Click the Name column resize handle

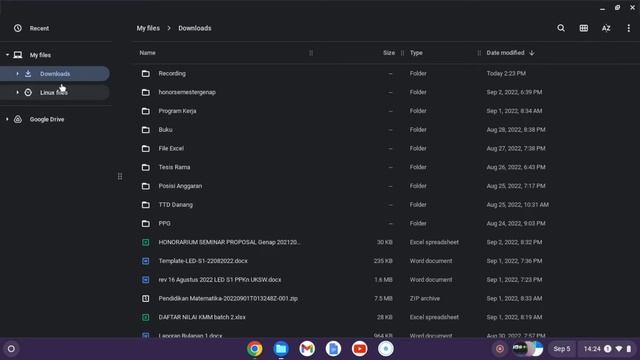pyautogui.click(x=311, y=53)
